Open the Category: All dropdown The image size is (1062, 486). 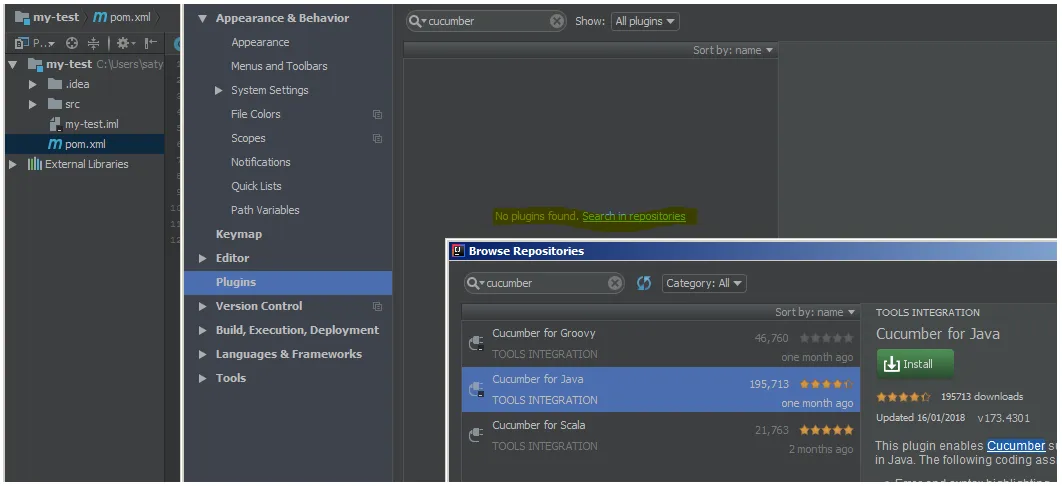[704, 283]
